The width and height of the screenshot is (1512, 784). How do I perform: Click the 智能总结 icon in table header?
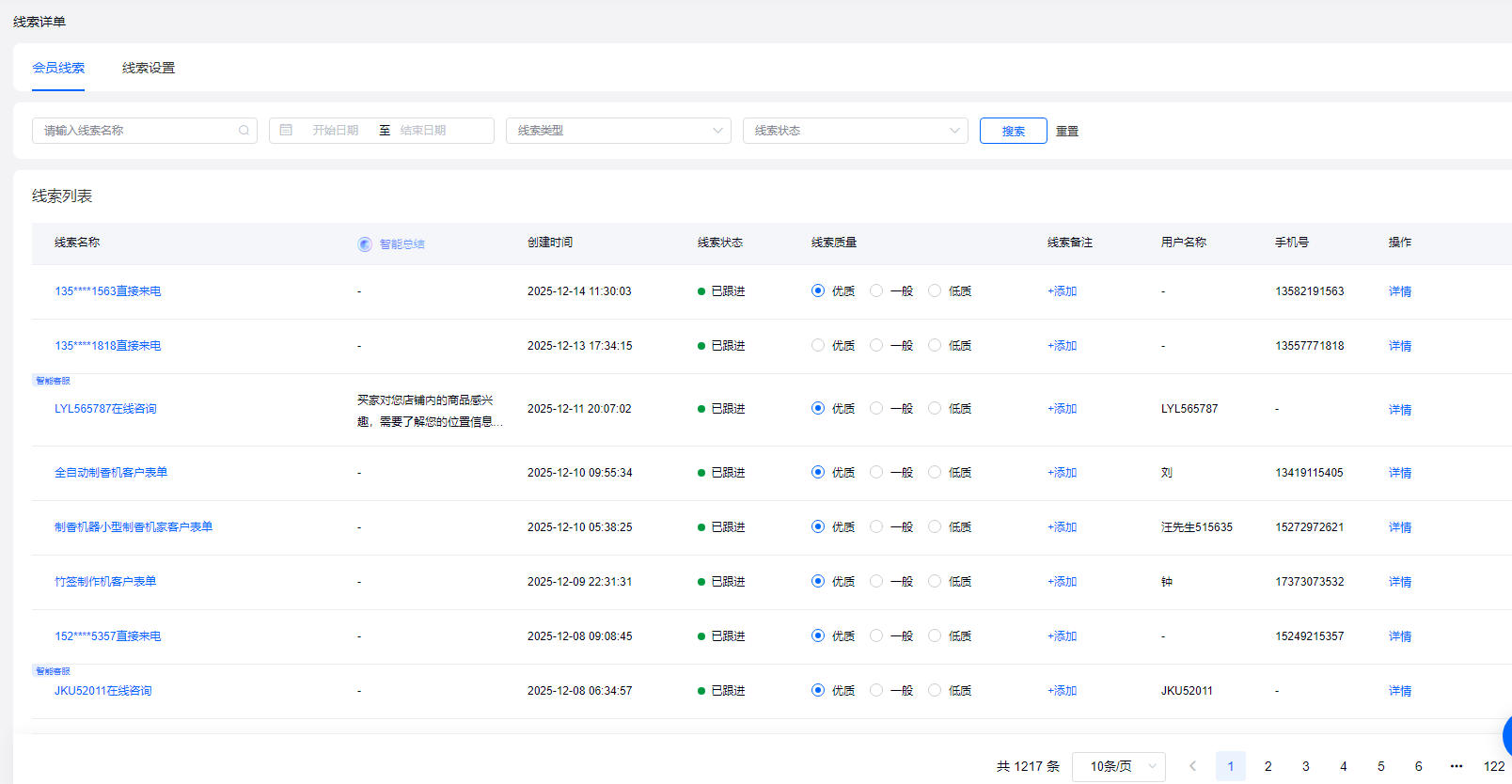click(365, 244)
